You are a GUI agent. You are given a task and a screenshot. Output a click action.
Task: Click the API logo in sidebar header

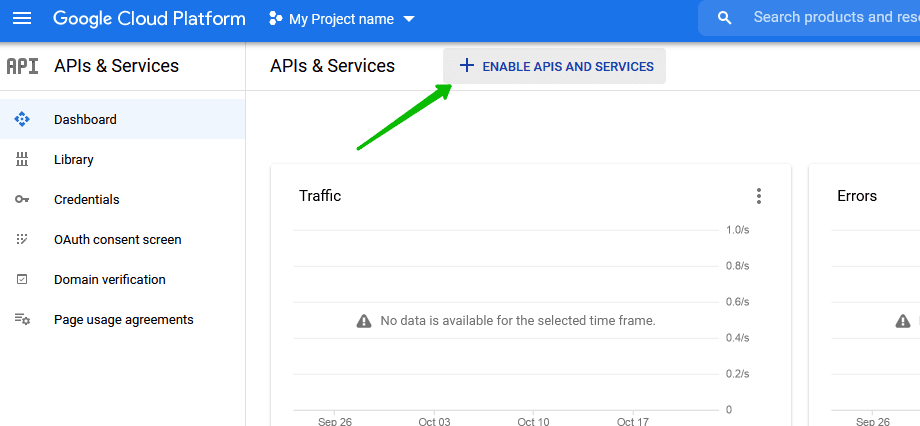click(x=22, y=66)
